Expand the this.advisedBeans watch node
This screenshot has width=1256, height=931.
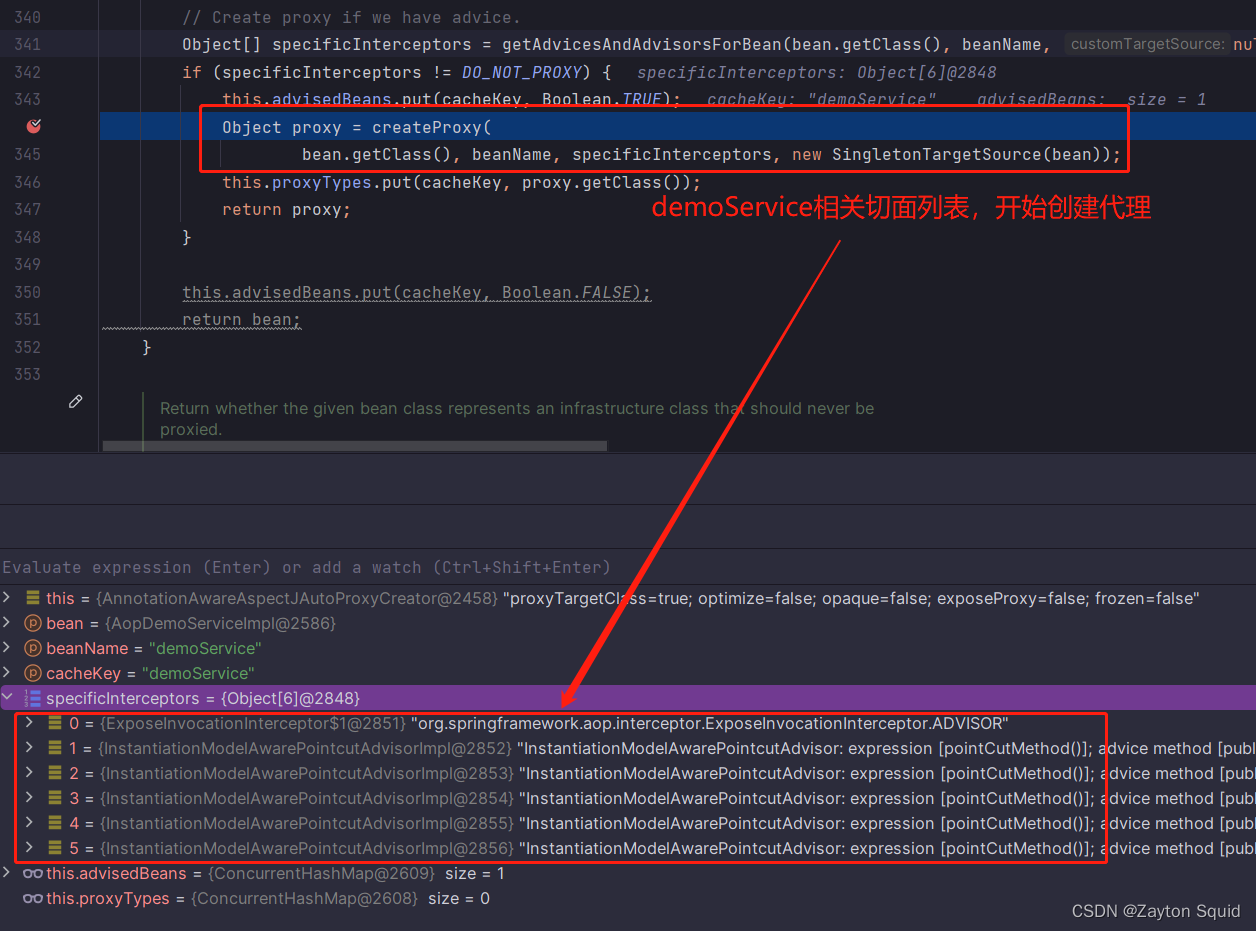coord(7,873)
